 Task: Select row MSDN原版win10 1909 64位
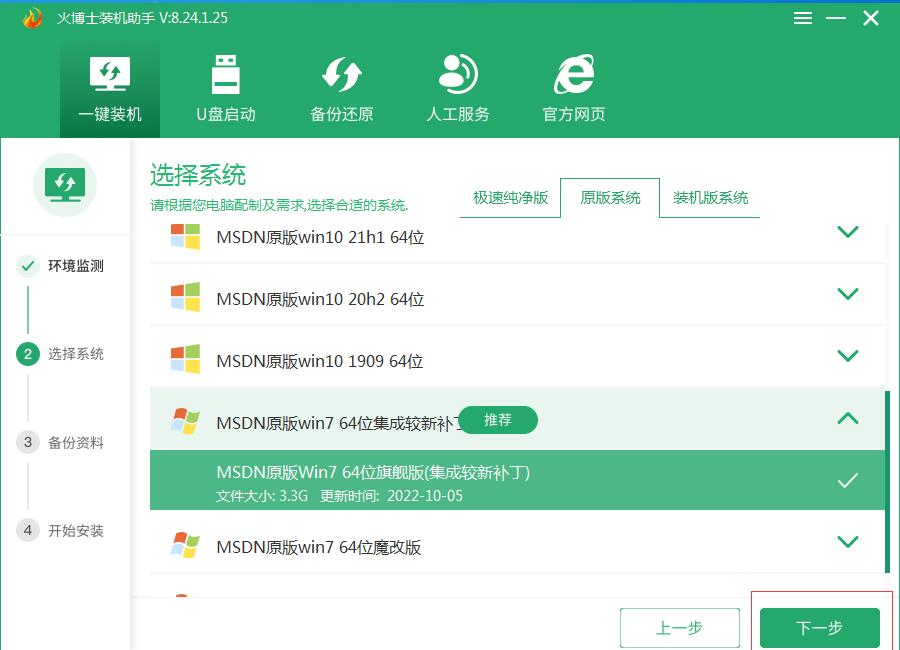517,357
